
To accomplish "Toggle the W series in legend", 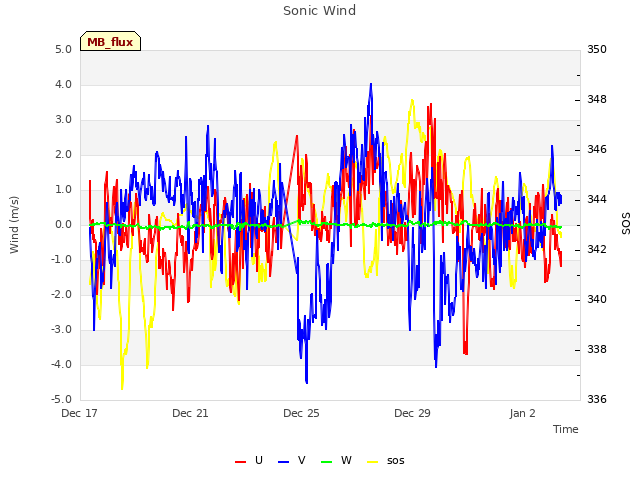I will tap(336, 460).
